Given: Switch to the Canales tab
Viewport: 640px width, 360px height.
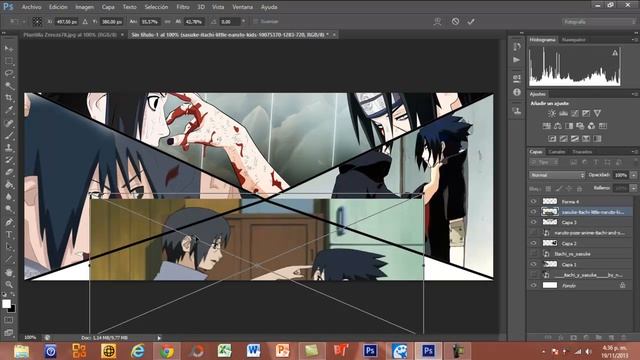Looking at the screenshot, I should coord(557,152).
